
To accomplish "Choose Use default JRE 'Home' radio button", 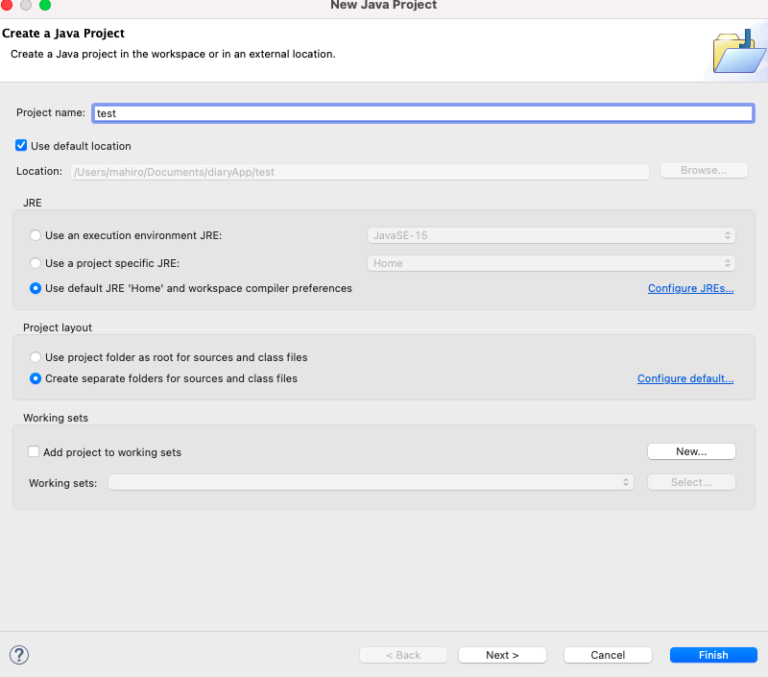I will click(36, 289).
